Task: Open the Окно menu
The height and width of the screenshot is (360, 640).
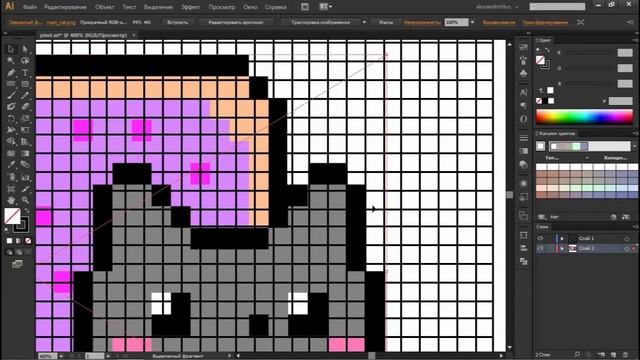Action: pos(250,7)
